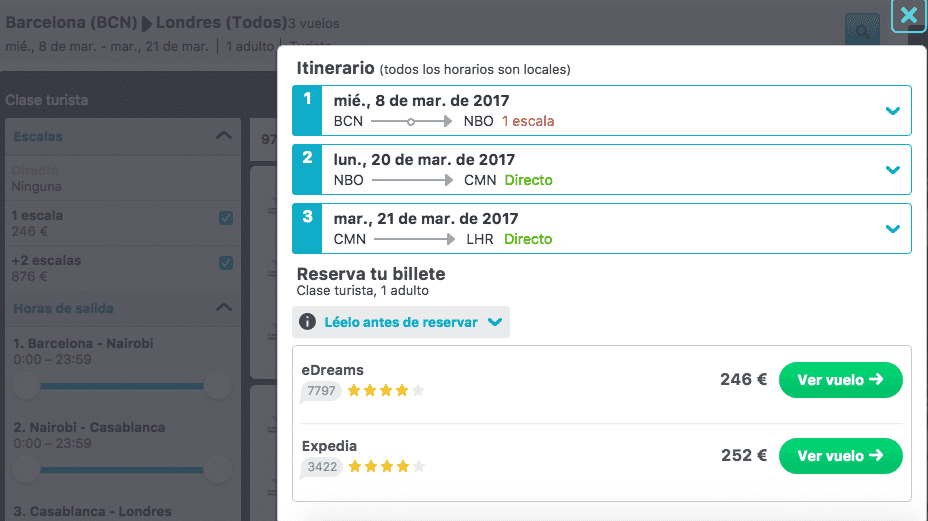Click the '1 escala' red label on leg 1
This screenshot has height=521, width=928.
(x=528, y=121)
